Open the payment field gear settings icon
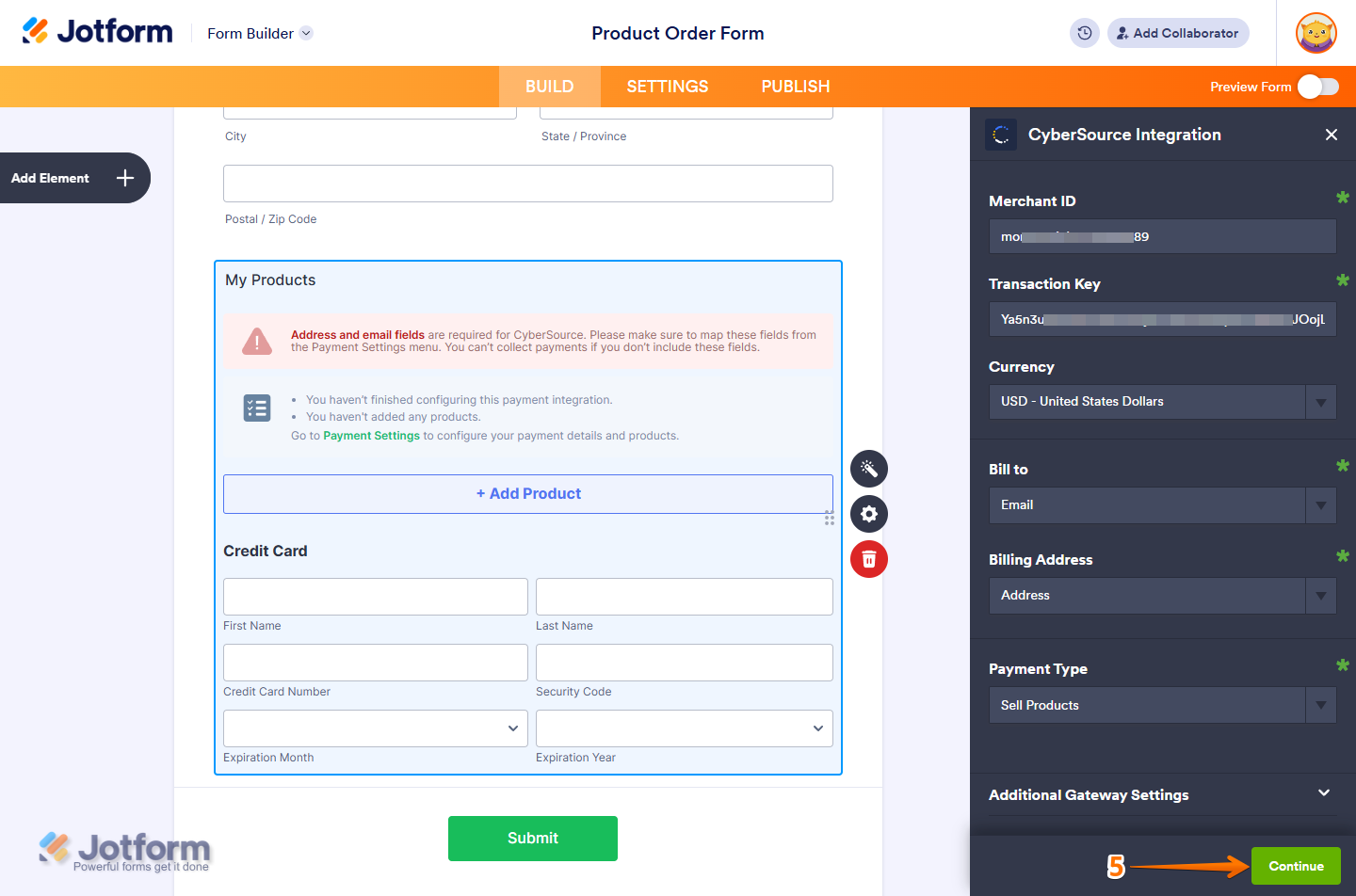 [x=868, y=514]
